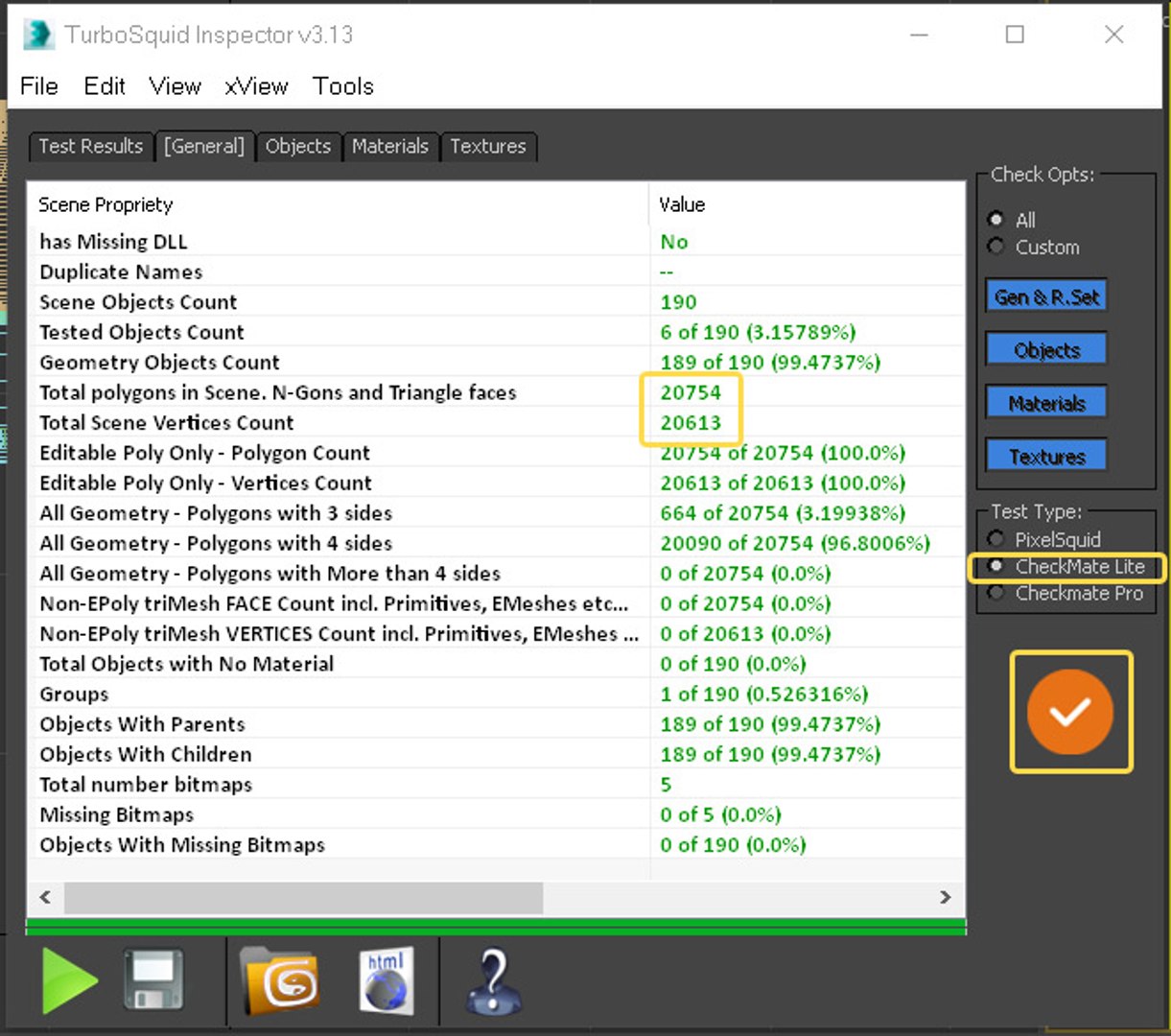Select 'Non-EPoly triMesh VERTICES Count' row
The width and height of the screenshot is (1171, 1036).
pyautogui.click(x=496, y=634)
